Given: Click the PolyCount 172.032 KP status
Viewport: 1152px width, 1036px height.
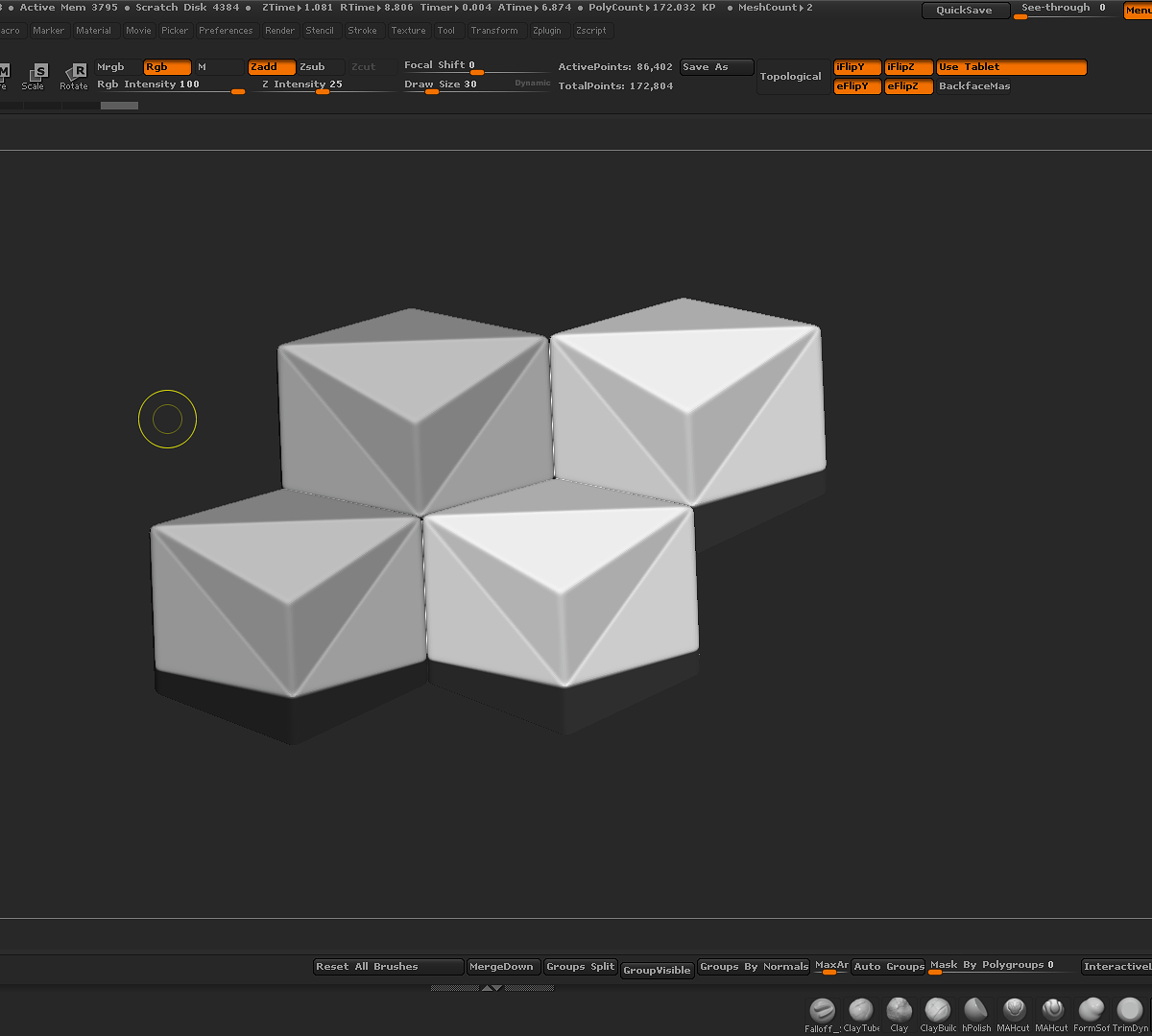Looking at the screenshot, I should coord(652,8).
